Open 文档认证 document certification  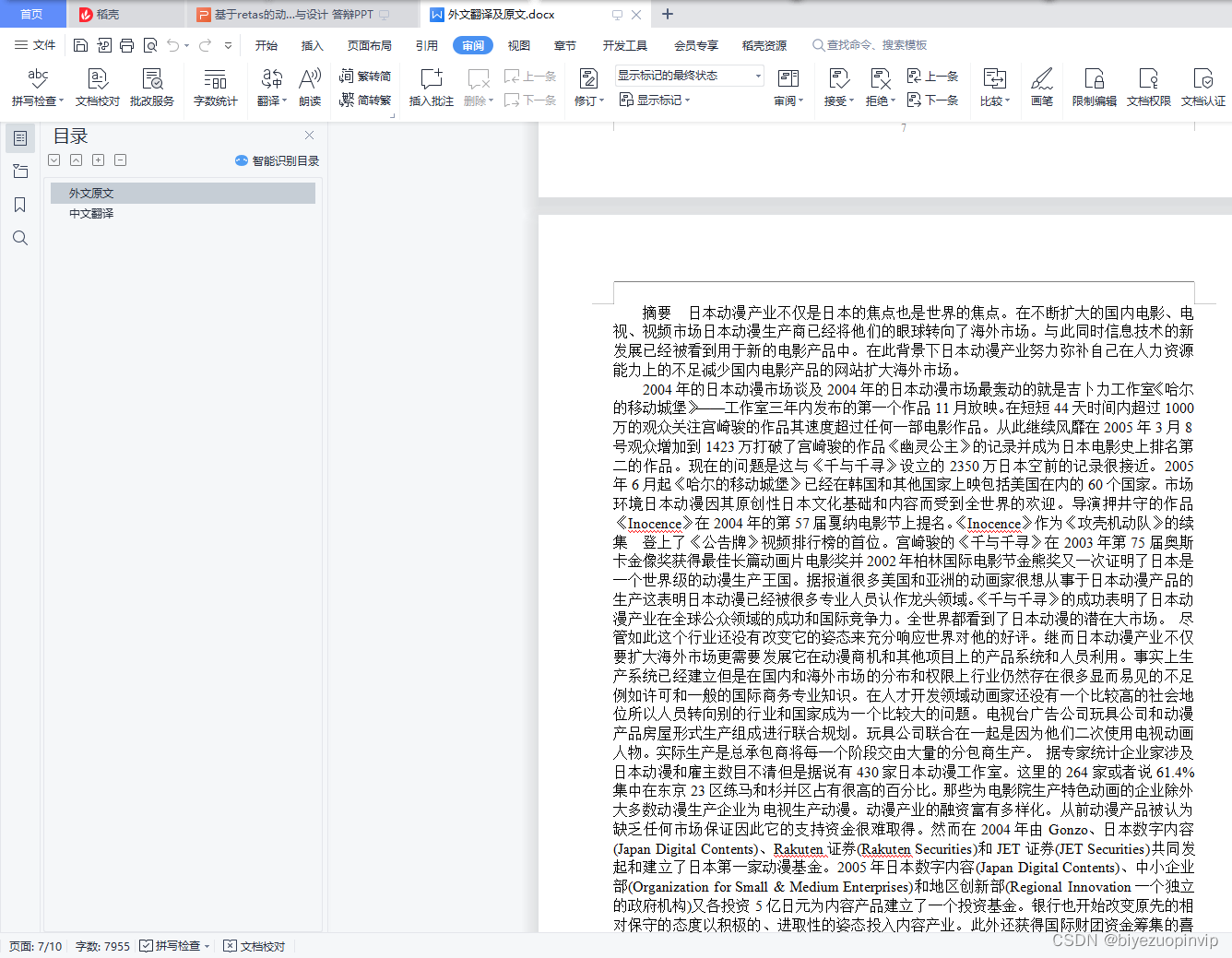[1203, 88]
